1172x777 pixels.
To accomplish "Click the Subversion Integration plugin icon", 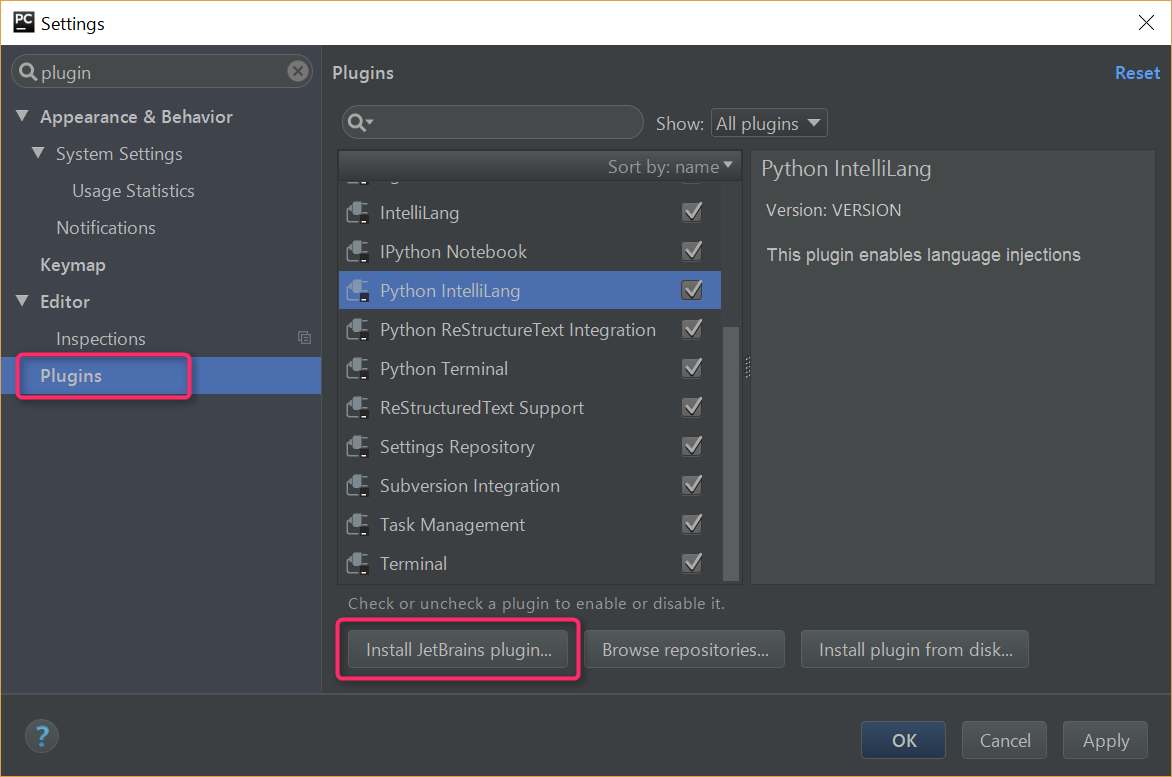I will 357,486.
